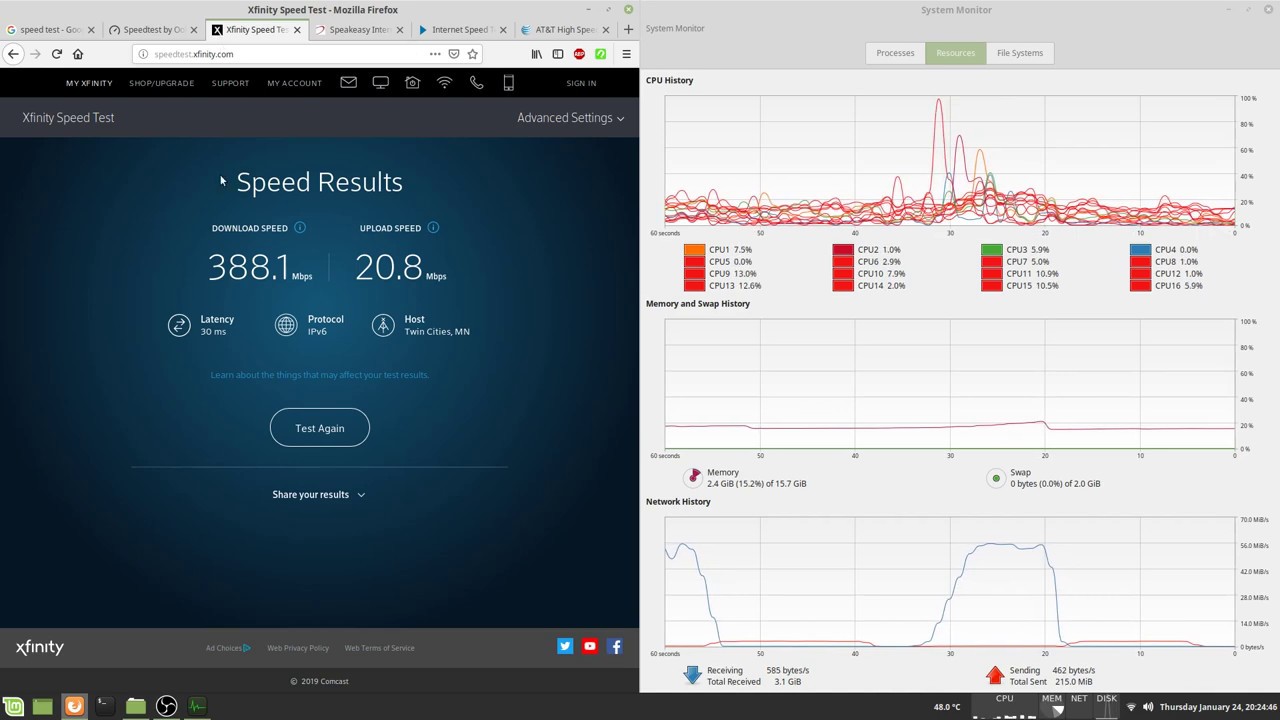Image resolution: width=1280 pixels, height=720 pixels.
Task: Open the Xfinity Mobile phone icon
Action: tap(508, 83)
